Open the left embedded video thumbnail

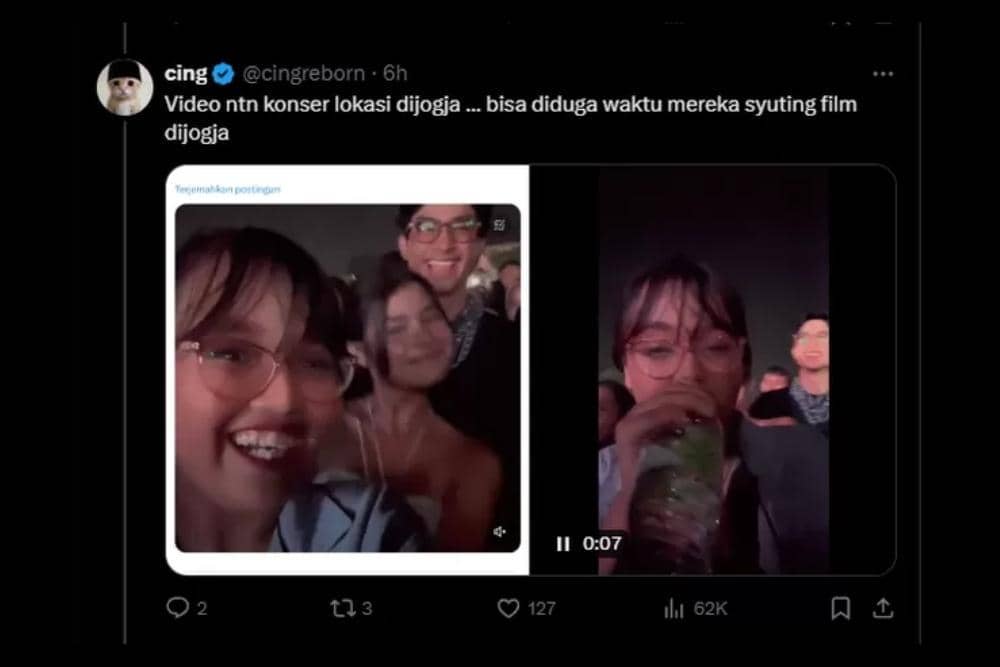347,380
